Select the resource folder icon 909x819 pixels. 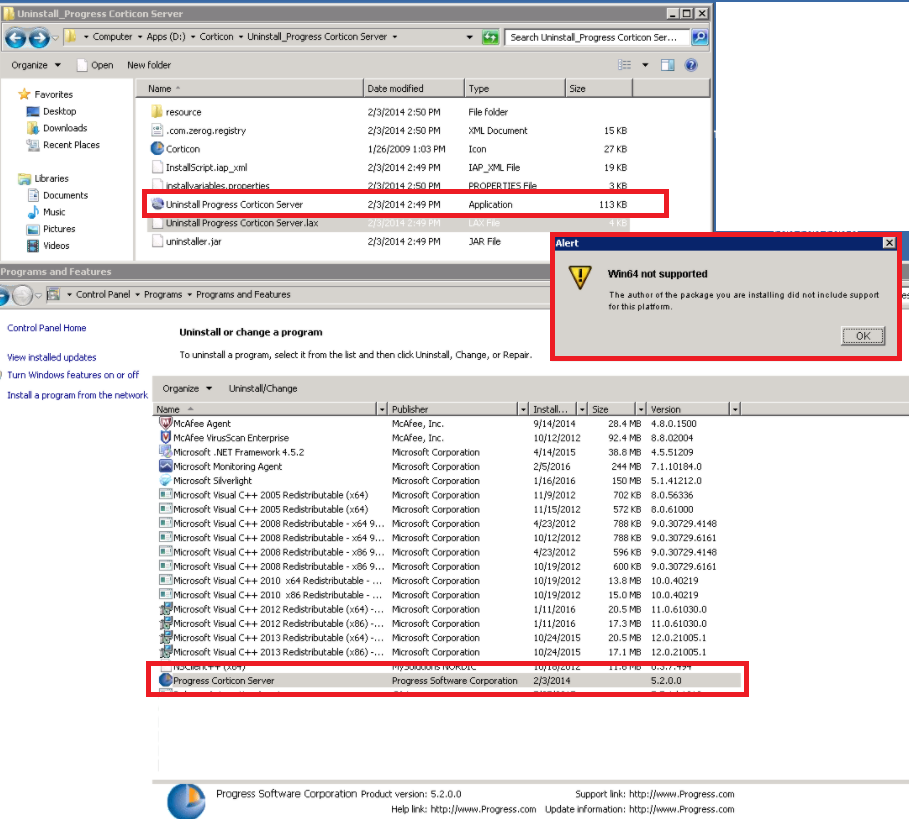[157, 111]
